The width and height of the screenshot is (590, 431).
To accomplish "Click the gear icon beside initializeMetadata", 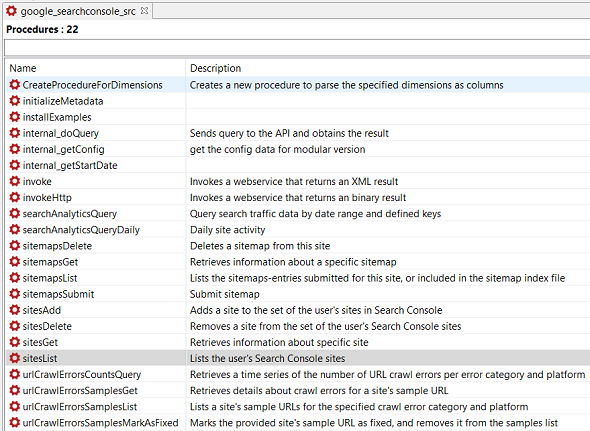I will (14, 101).
